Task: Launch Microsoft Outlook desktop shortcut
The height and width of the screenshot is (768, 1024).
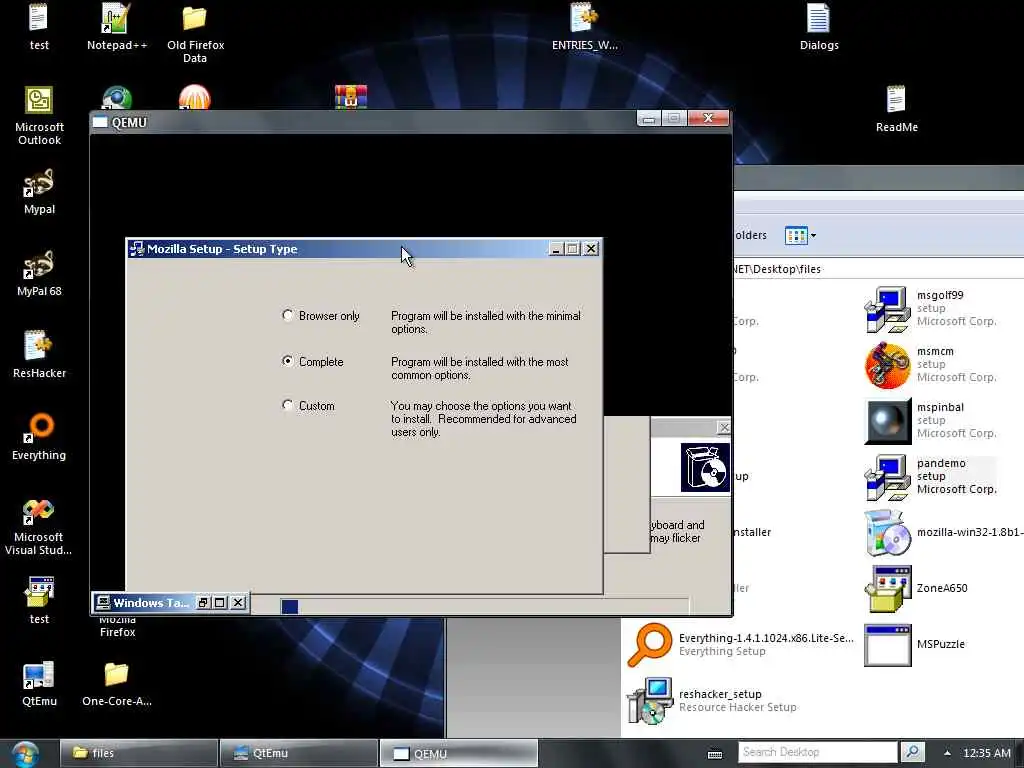Action: pyautogui.click(x=39, y=116)
